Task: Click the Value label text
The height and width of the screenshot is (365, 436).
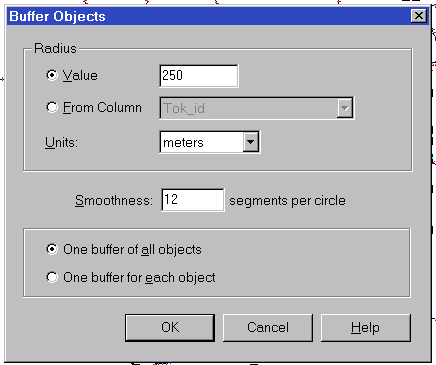Action: (x=80, y=76)
